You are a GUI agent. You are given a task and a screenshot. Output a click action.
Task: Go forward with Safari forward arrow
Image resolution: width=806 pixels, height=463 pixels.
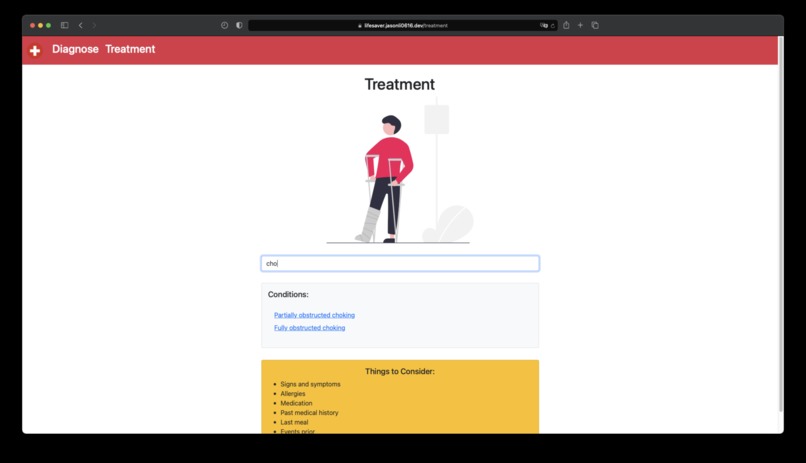[x=94, y=25]
